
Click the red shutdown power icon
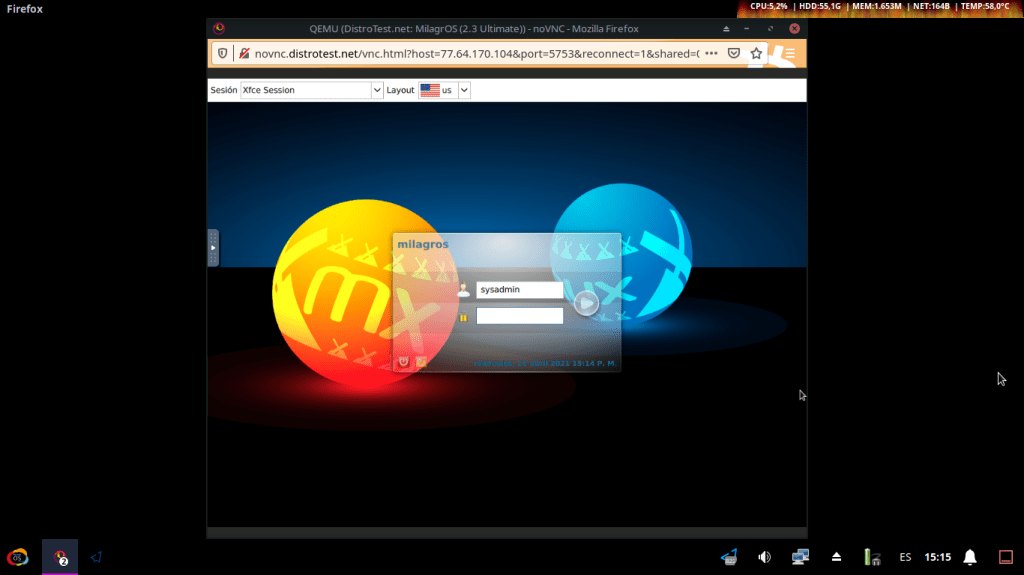click(x=404, y=361)
